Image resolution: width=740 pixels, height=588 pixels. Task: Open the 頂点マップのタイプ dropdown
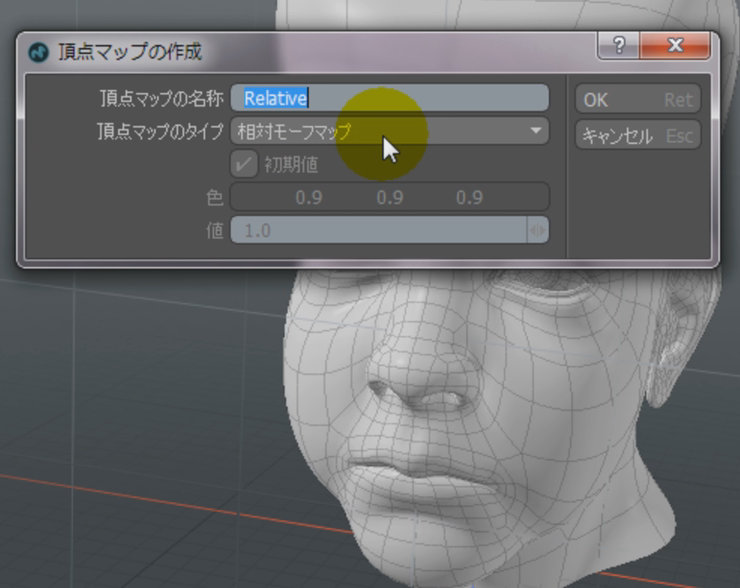pos(390,131)
